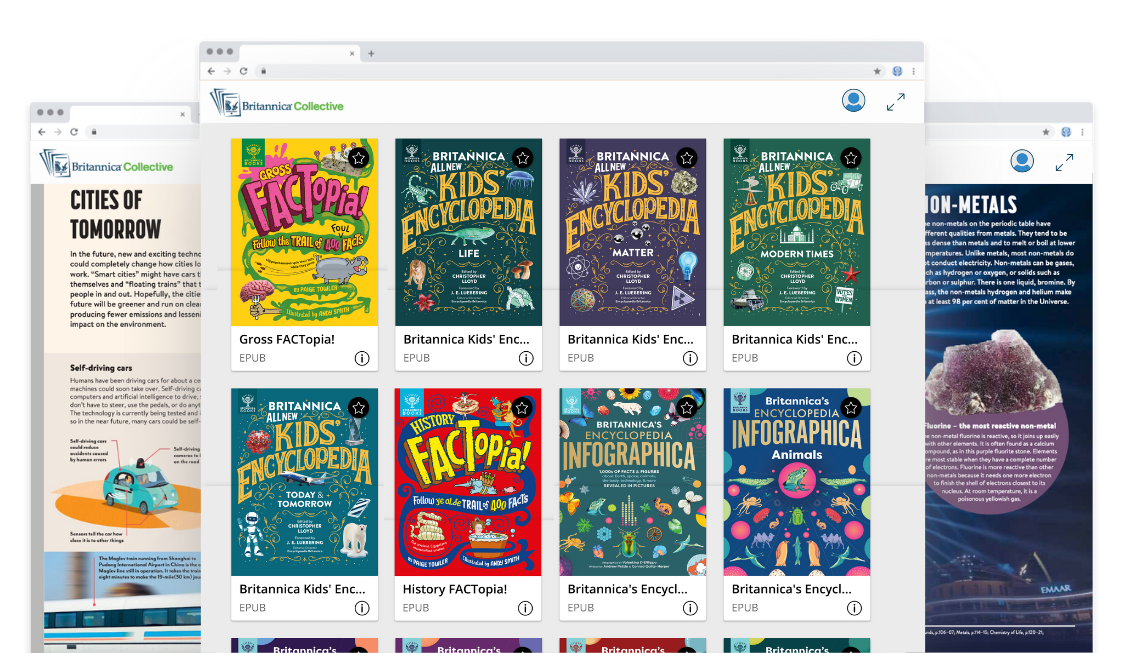Toggle the favorite star on the Life encyclopedia cover
The image size is (1125, 653).
[x=523, y=158]
